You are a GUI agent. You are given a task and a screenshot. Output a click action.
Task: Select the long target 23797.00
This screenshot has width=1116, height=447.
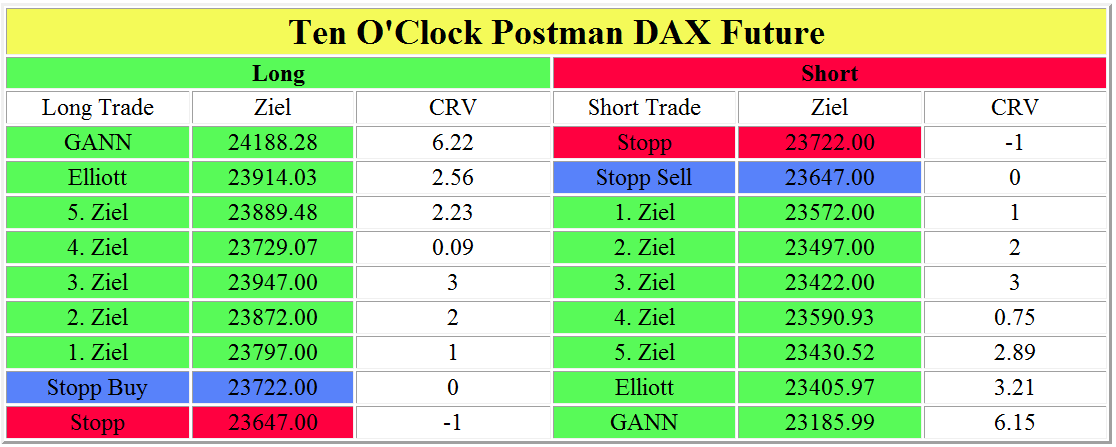[273, 353]
